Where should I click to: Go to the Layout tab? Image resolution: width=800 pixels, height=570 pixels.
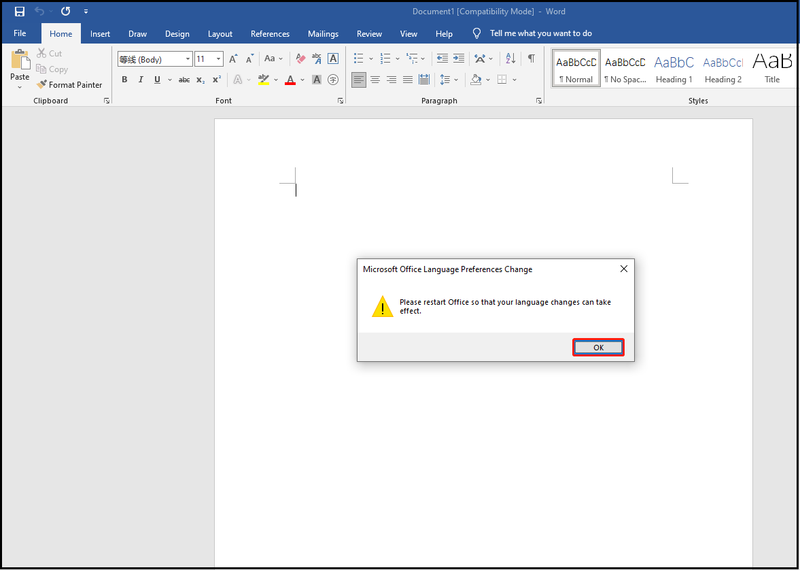[x=220, y=34]
